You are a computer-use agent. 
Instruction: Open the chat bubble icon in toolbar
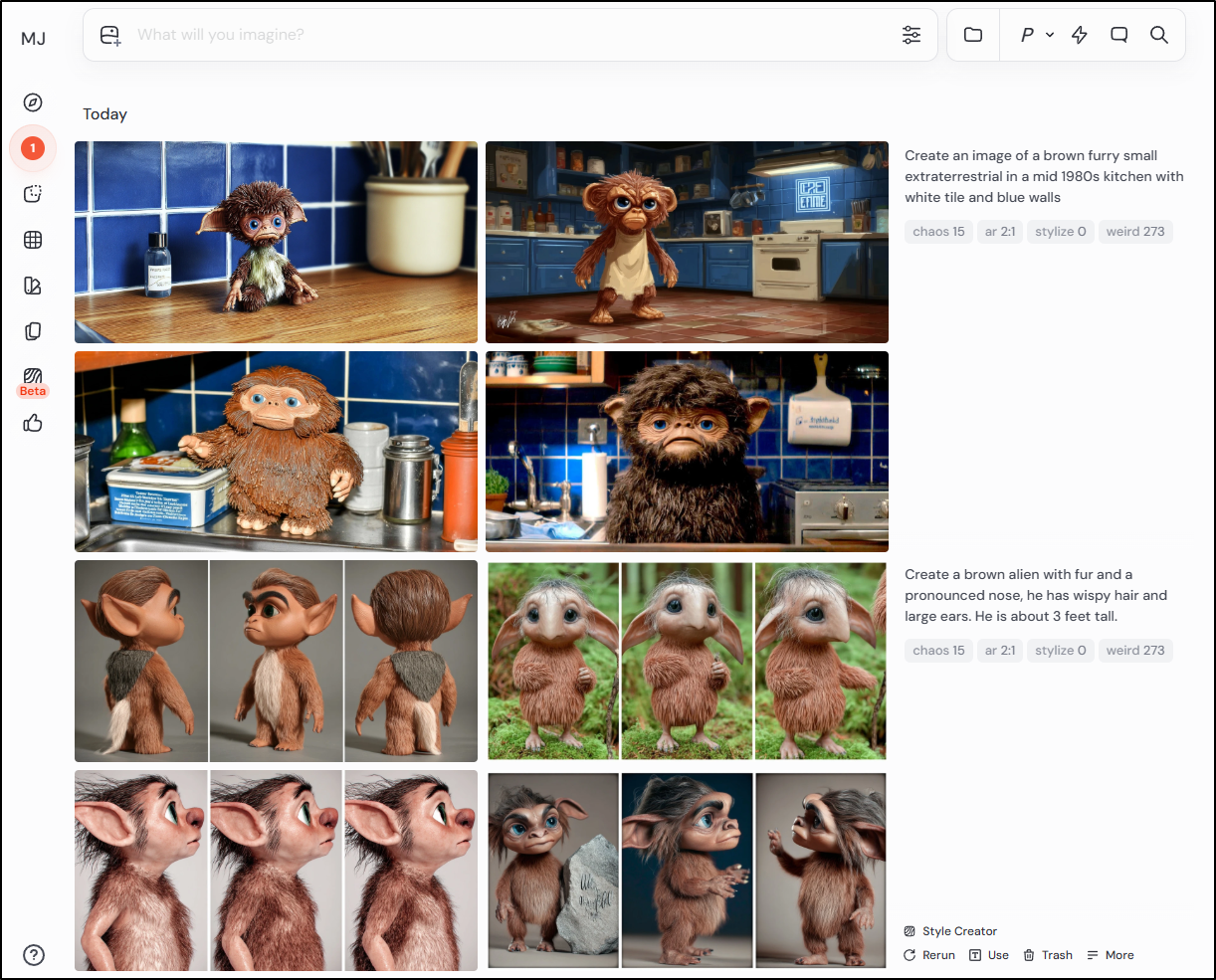(x=1119, y=35)
